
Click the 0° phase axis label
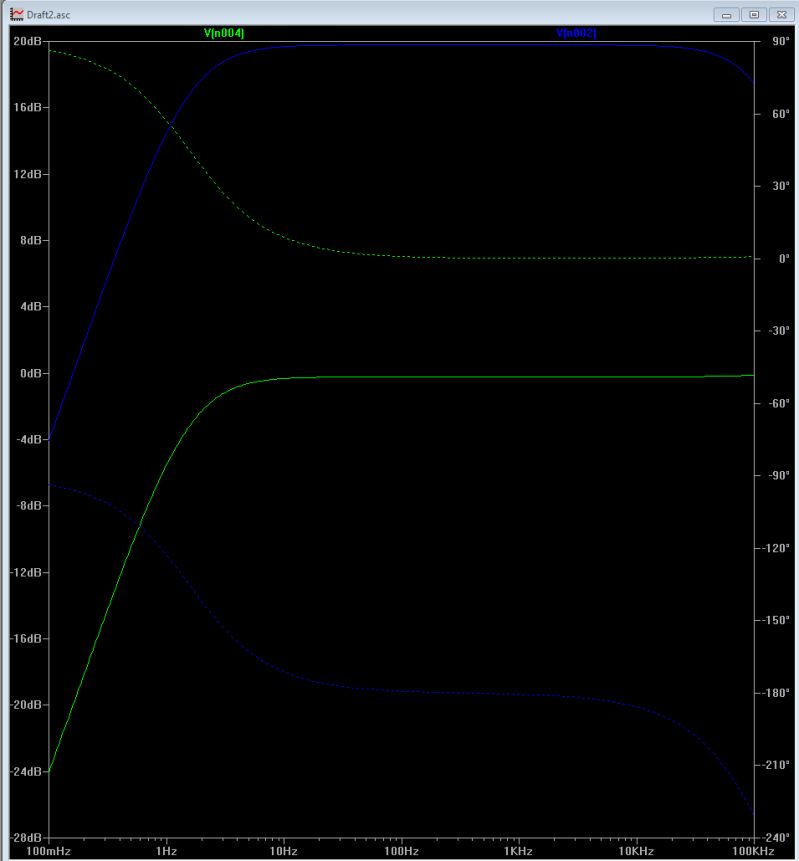click(784, 259)
